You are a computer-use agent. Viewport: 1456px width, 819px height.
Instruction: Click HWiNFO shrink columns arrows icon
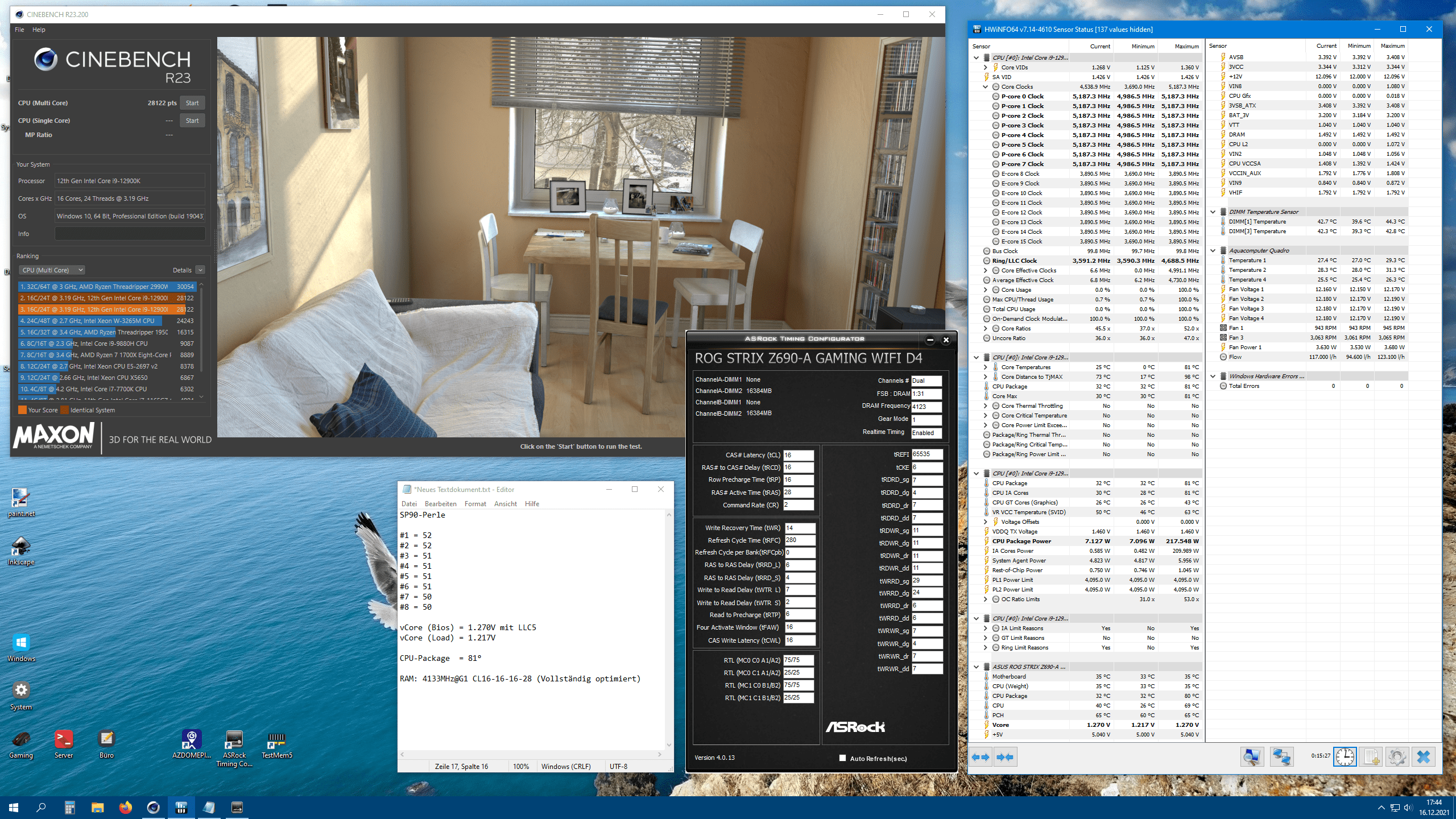tap(1005, 757)
